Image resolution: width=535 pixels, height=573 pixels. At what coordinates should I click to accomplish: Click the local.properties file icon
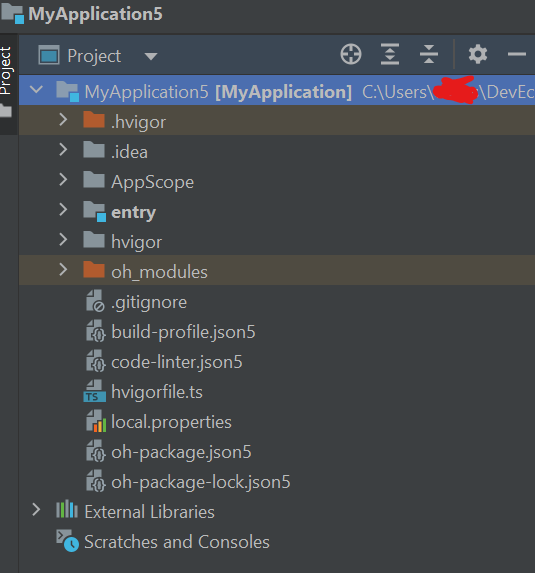[x=96, y=422]
